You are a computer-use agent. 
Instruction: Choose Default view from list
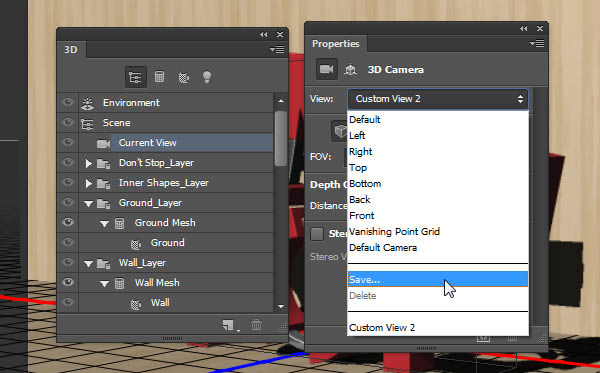pos(438,119)
